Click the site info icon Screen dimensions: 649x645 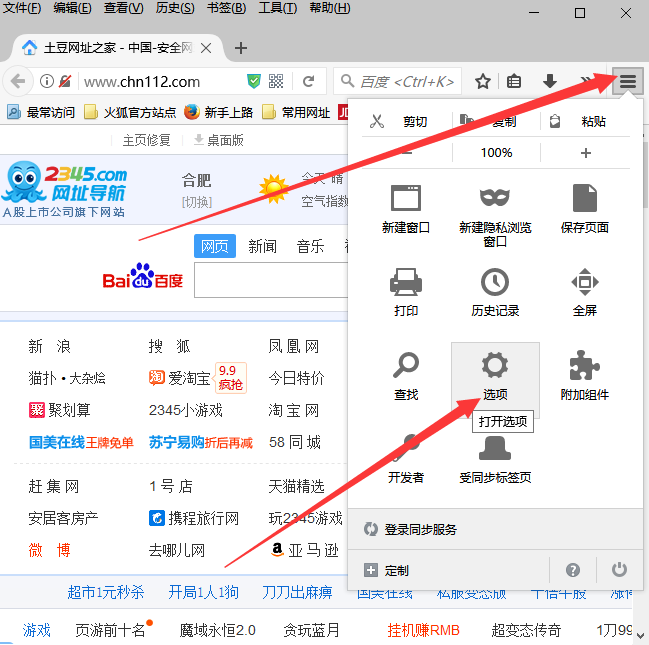click(x=47, y=81)
